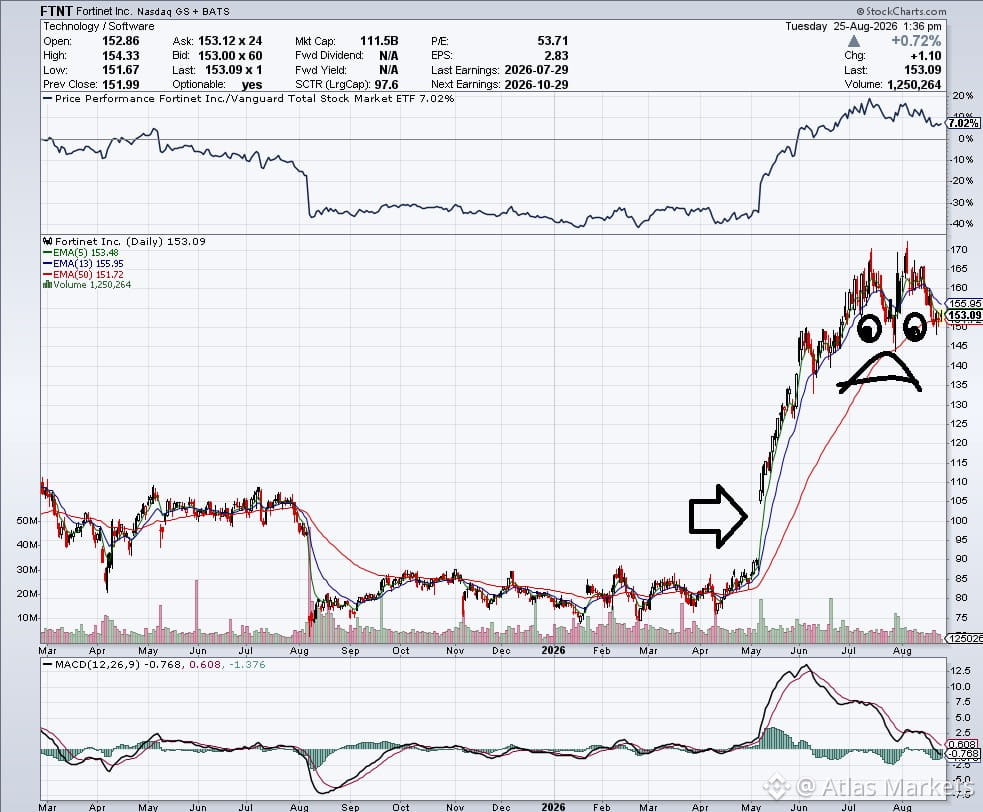Image resolution: width=983 pixels, height=812 pixels.
Task: Click the High value 154.33
Action: pos(120,55)
